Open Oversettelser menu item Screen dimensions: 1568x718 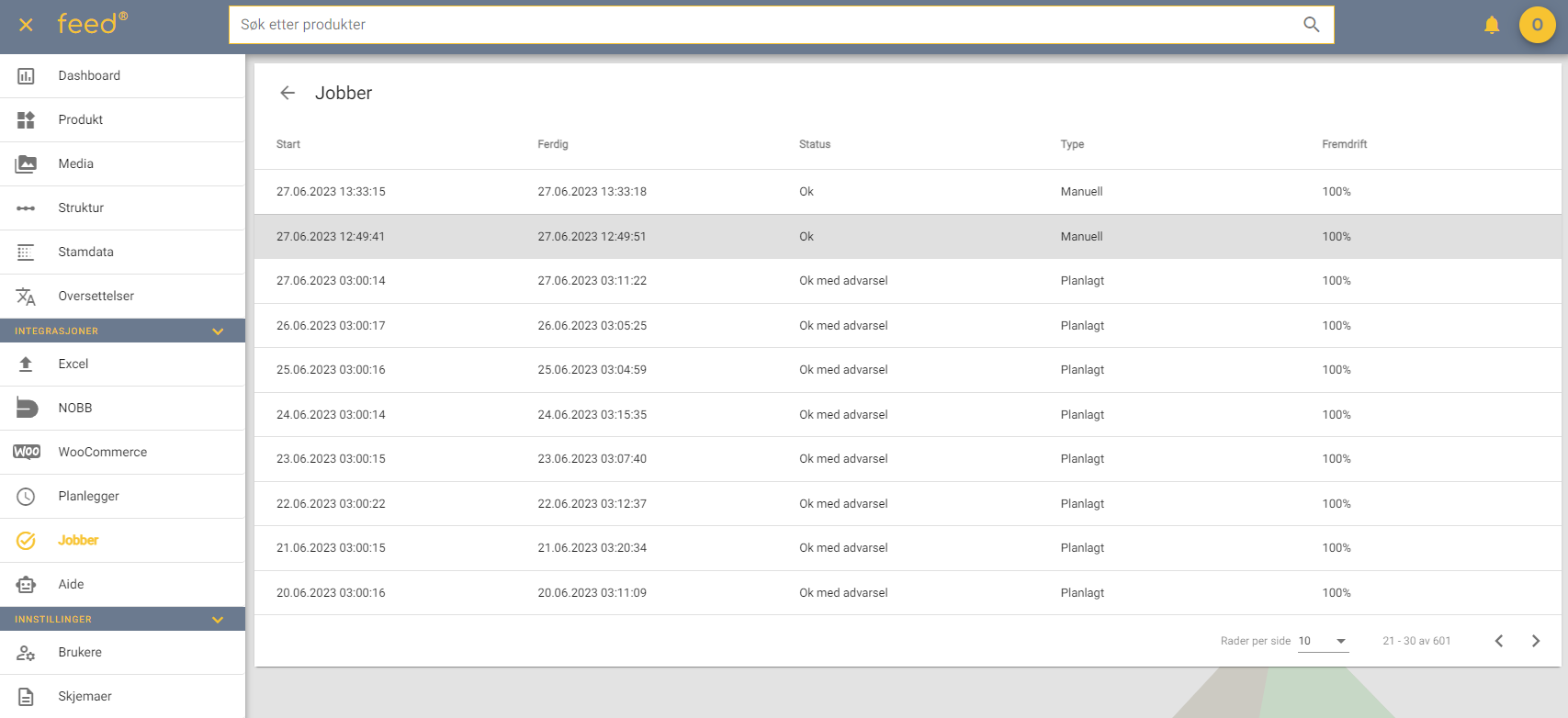click(x=122, y=297)
